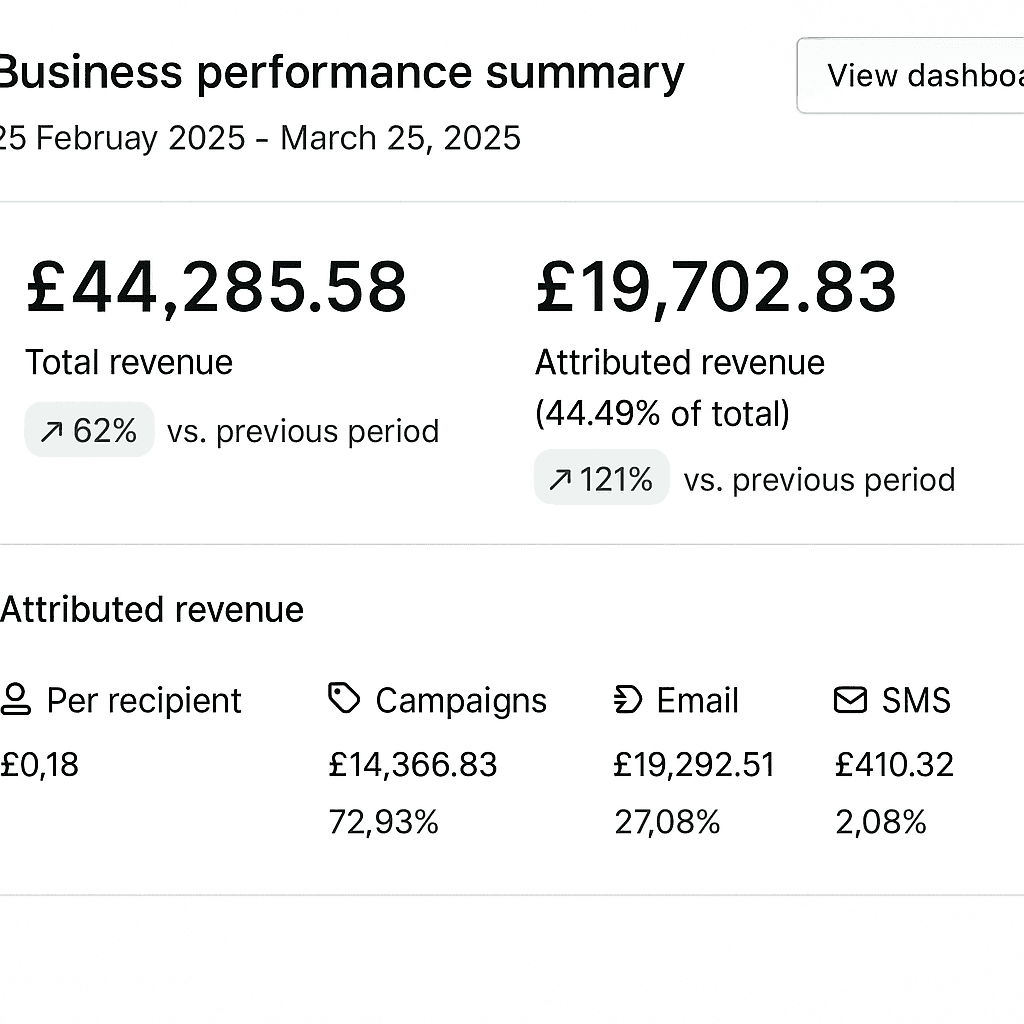
Task: Click the up arrow beside 121%
Action: (x=560, y=479)
